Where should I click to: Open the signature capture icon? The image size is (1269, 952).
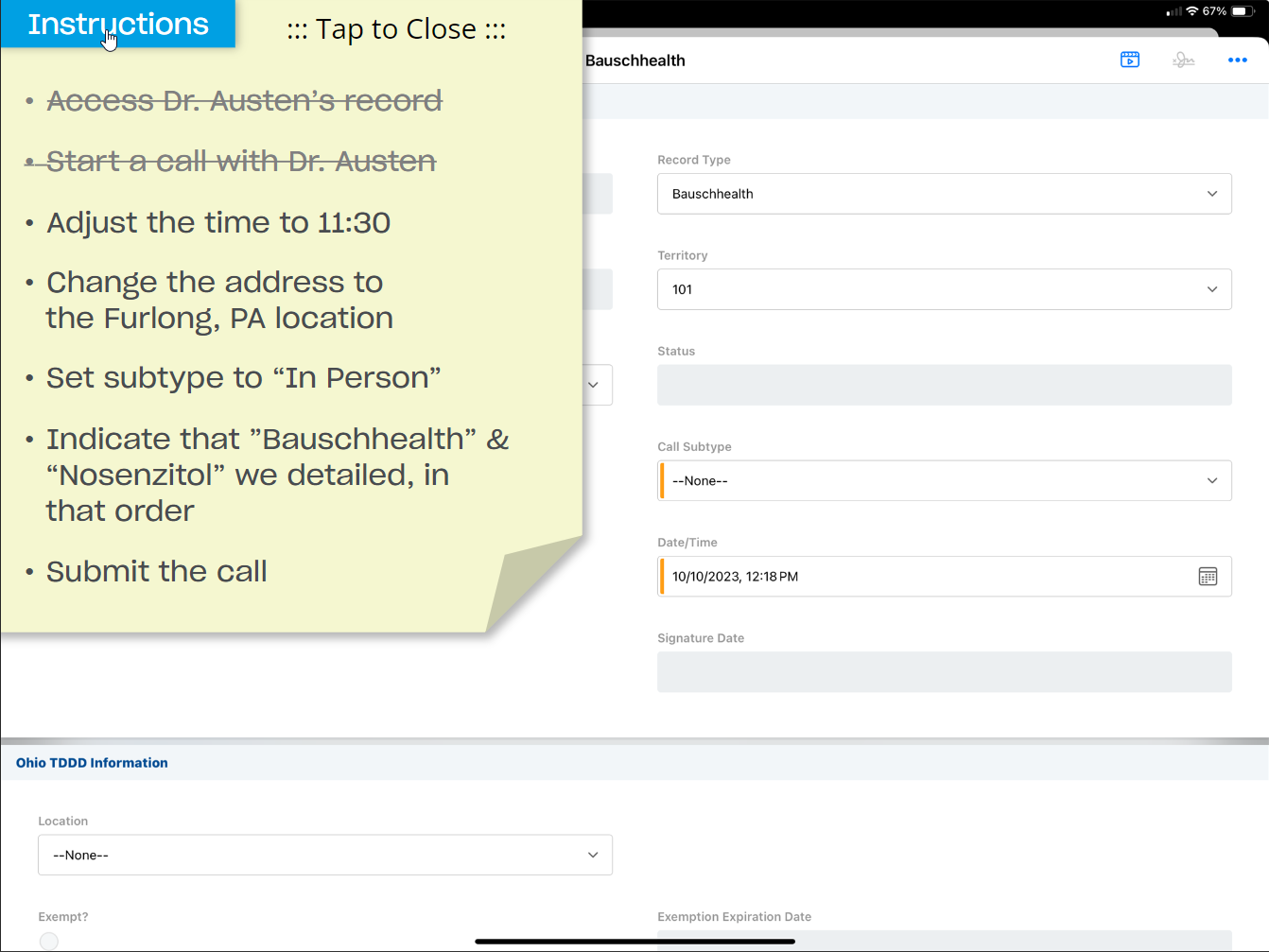(x=1184, y=60)
